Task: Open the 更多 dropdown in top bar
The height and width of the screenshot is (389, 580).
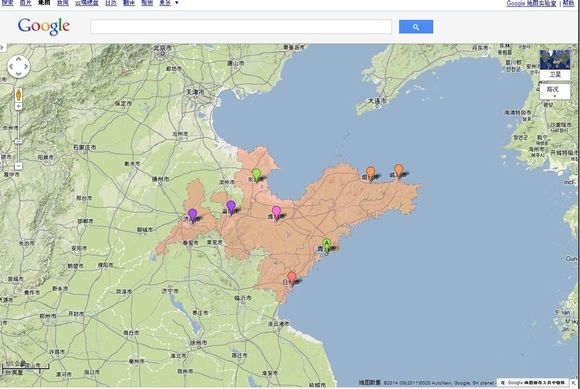Action: (169, 3)
